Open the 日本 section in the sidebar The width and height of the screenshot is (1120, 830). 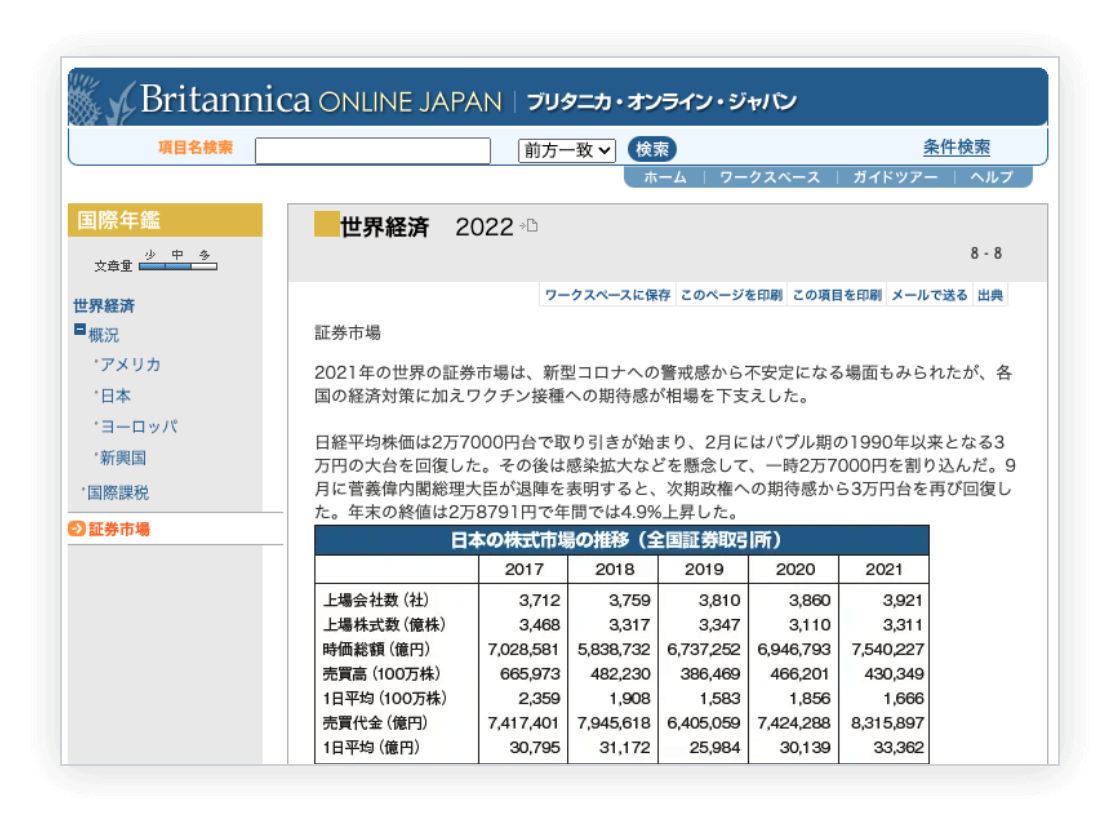pyautogui.click(x=115, y=396)
